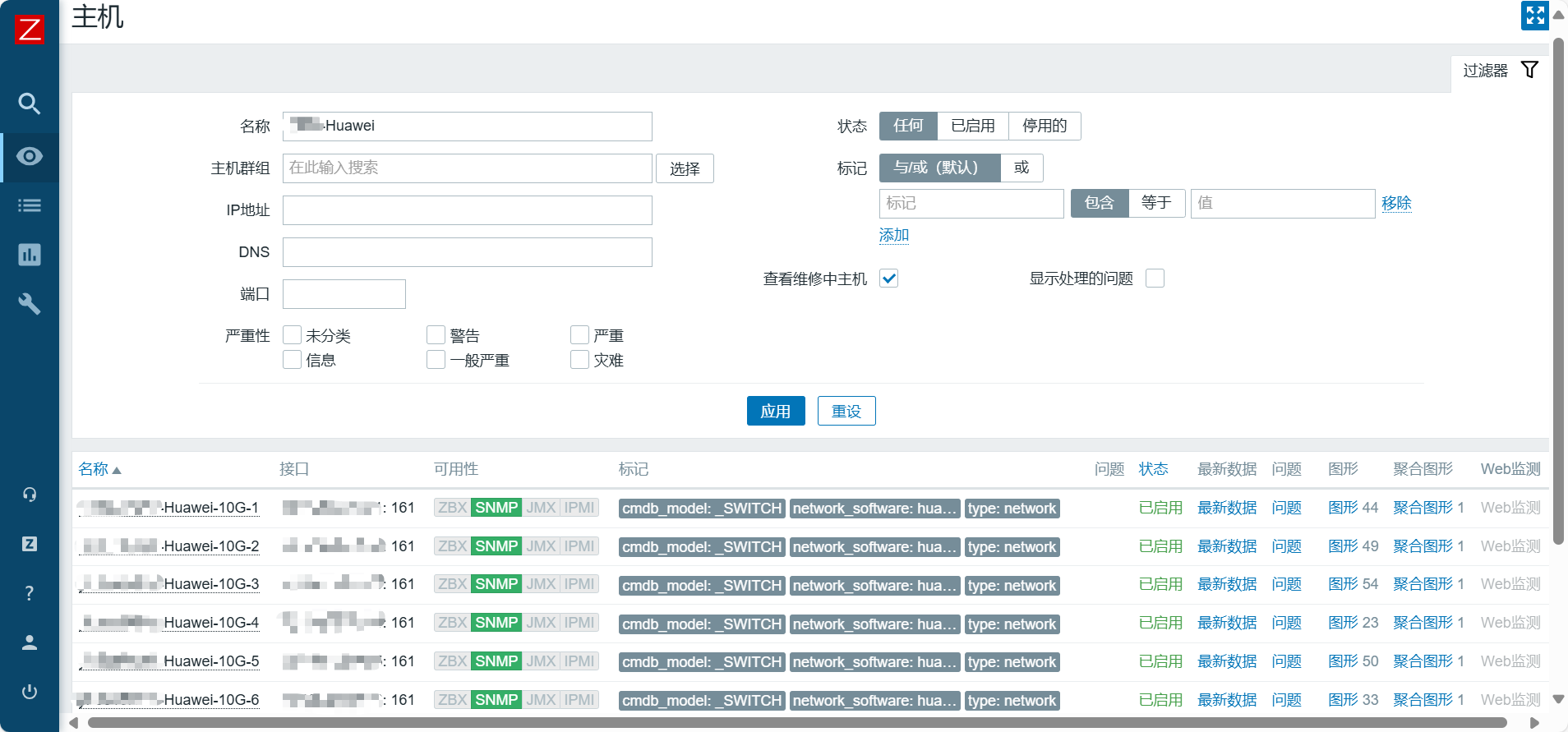Open the 过滤器 filter tab
1568x732 pixels.
(x=1501, y=71)
